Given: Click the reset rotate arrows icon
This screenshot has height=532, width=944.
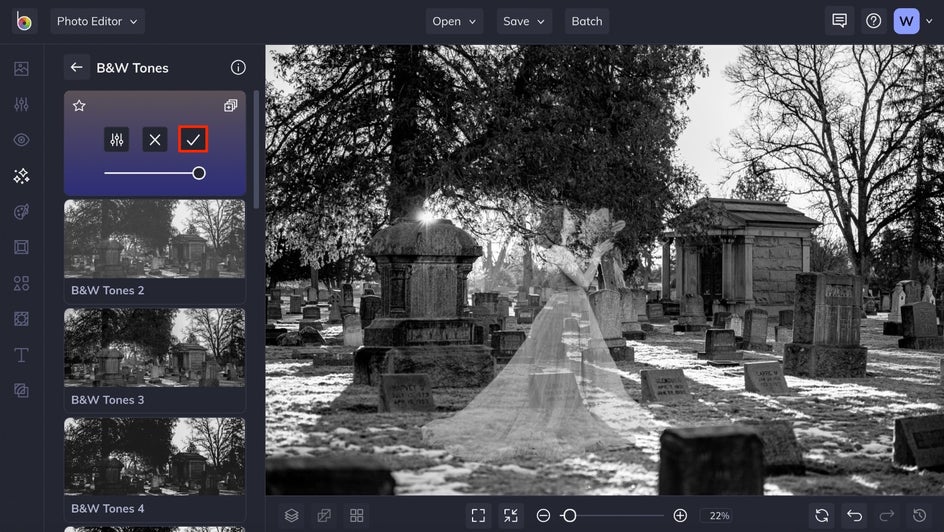Looking at the screenshot, I should (822, 515).
